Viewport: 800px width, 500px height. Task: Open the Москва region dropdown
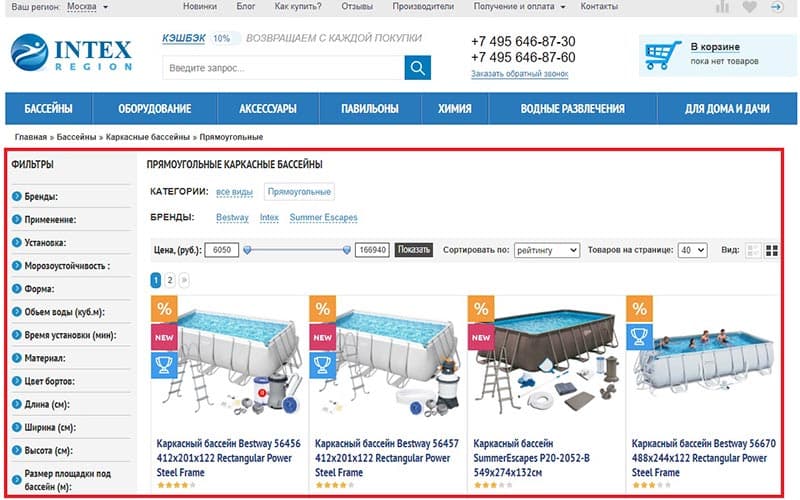88,7
